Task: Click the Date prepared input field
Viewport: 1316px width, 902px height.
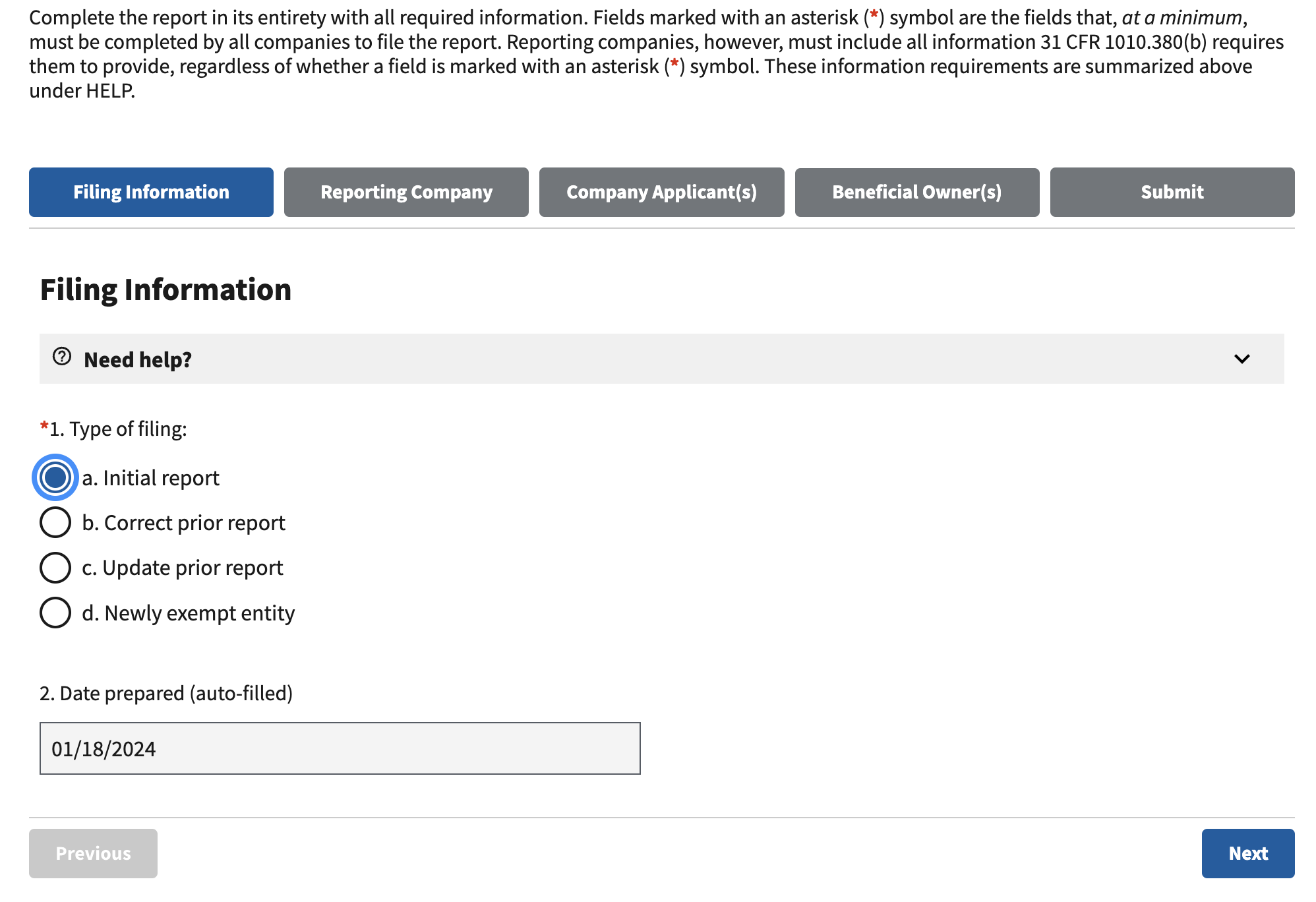Action: [x=340, y=748]
